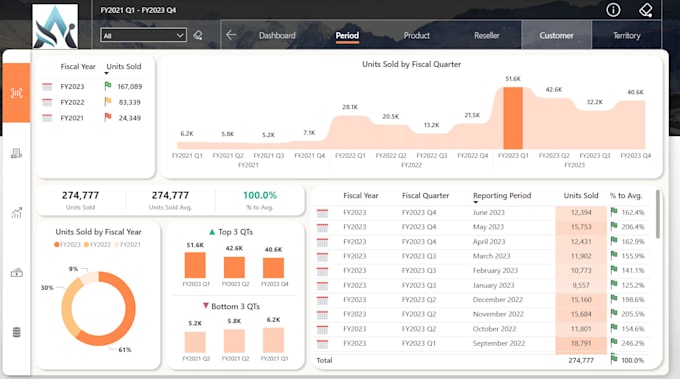Click calendar icon for FY2023 row
This screenshot has width=680, height=379.
47,87
